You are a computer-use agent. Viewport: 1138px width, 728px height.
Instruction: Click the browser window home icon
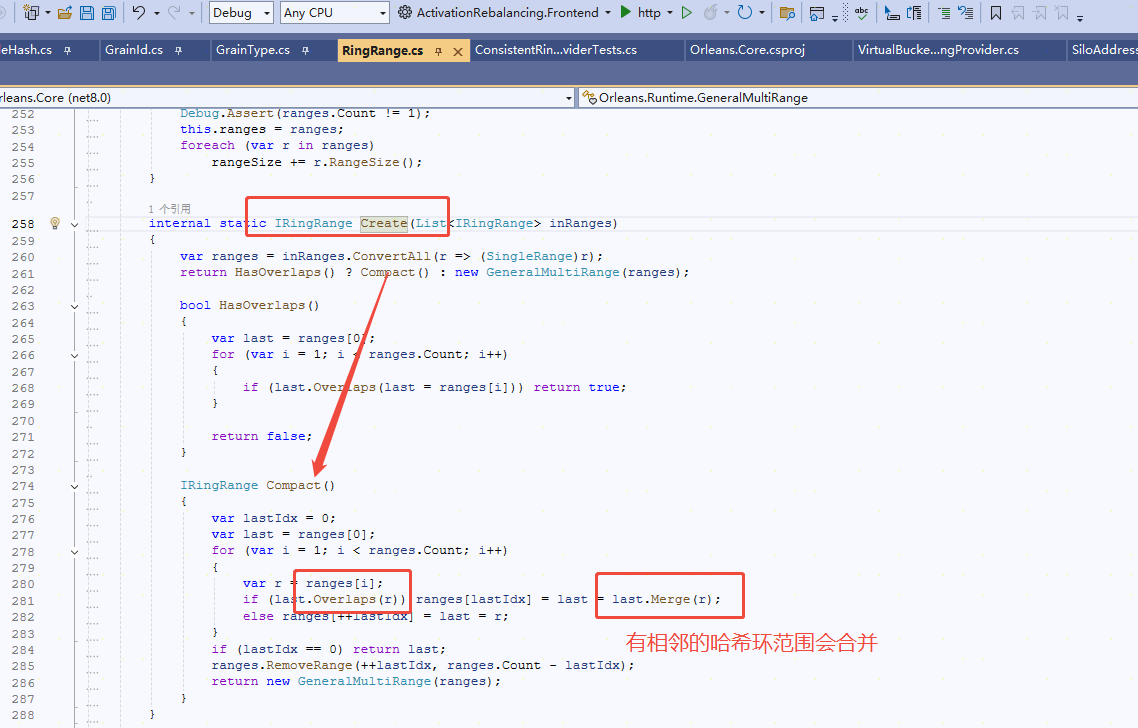(816, 13)
